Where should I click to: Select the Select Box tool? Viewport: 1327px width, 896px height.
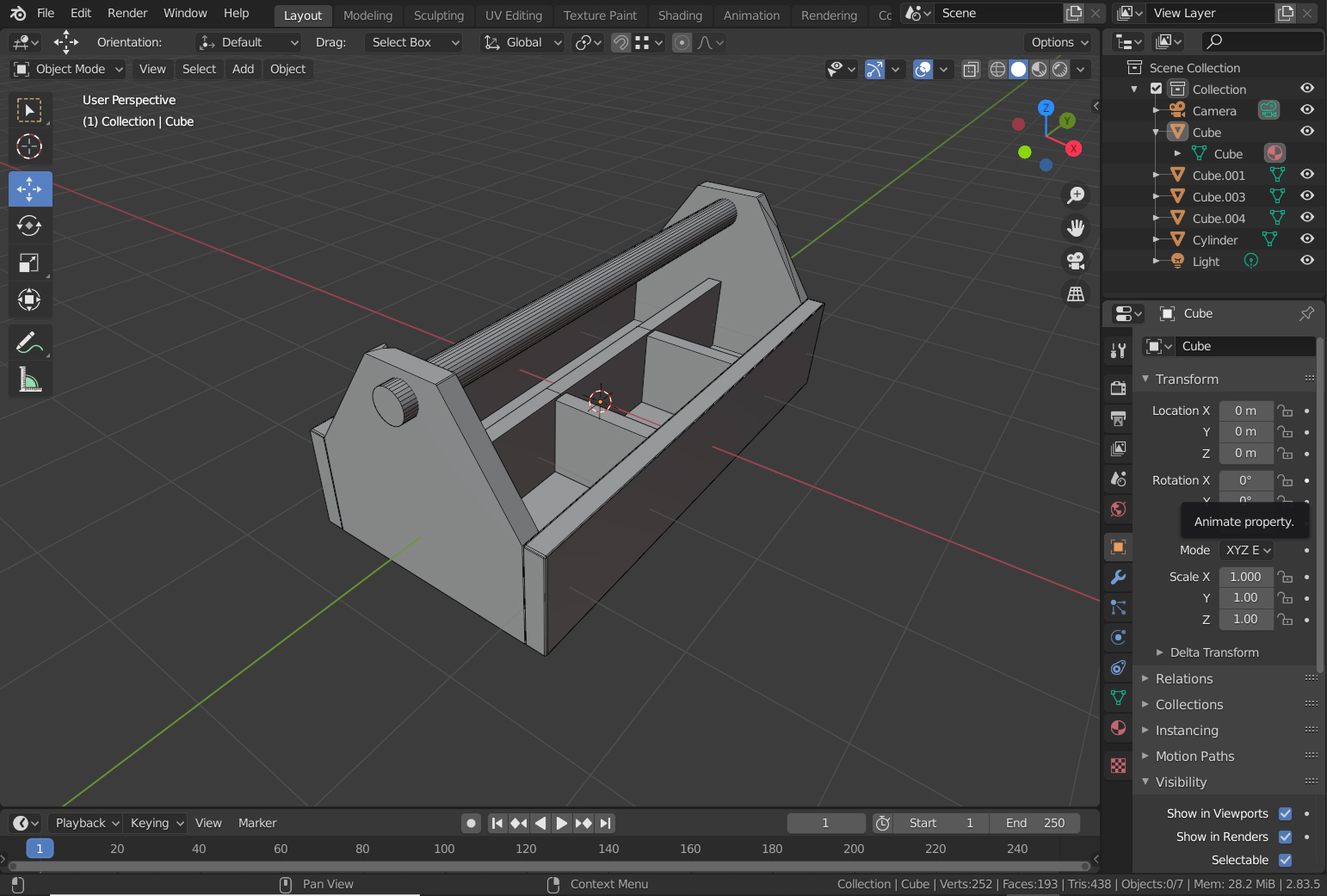(x=29, y=110)
